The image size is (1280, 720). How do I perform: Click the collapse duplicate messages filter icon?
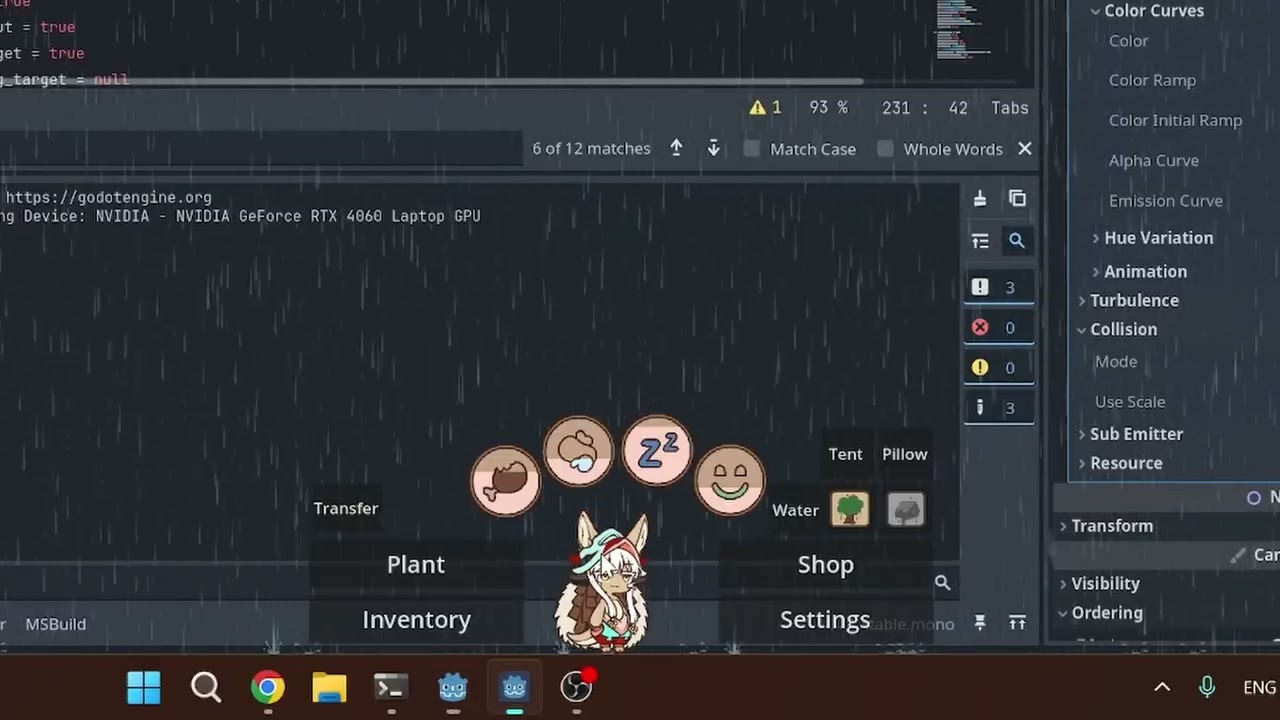click(980, 240)
